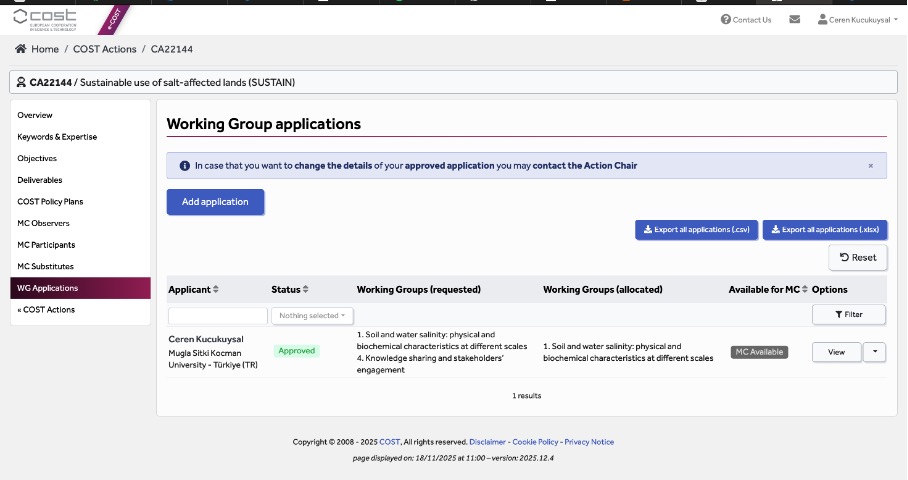Image resolution: width=908 pixels, height=480 pixels.
Task: Dismiss the info alert banner
Action: tap(870, 166)
